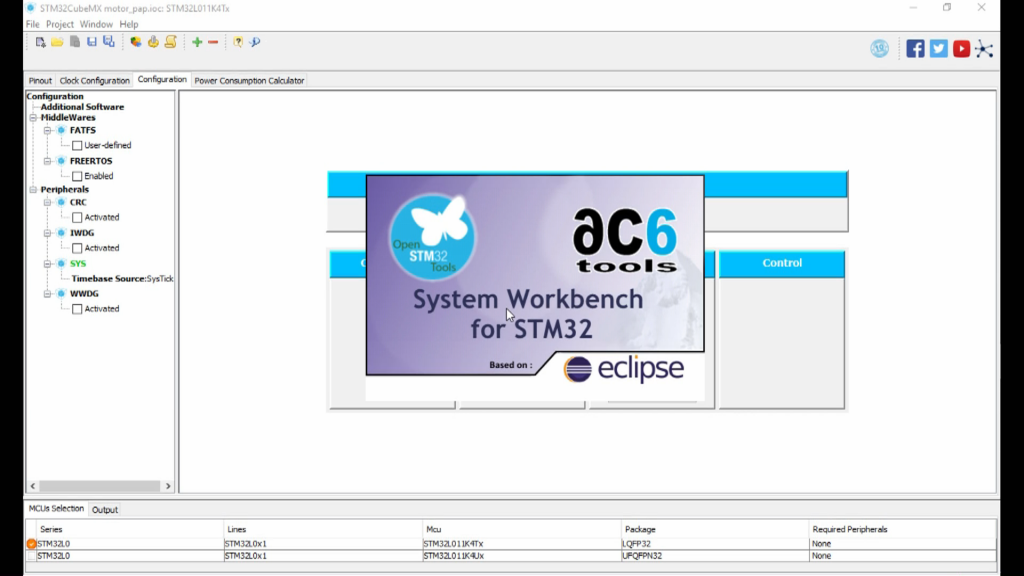Image resolution: width=1024 pixels, height=576 pixels.
Task: Select the SYS peripheral in tree
Action: (78, 264)
